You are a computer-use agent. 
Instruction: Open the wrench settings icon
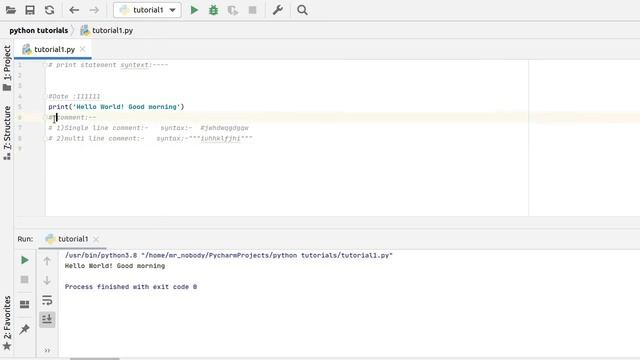pyautogui.click(x=278, y=10)
